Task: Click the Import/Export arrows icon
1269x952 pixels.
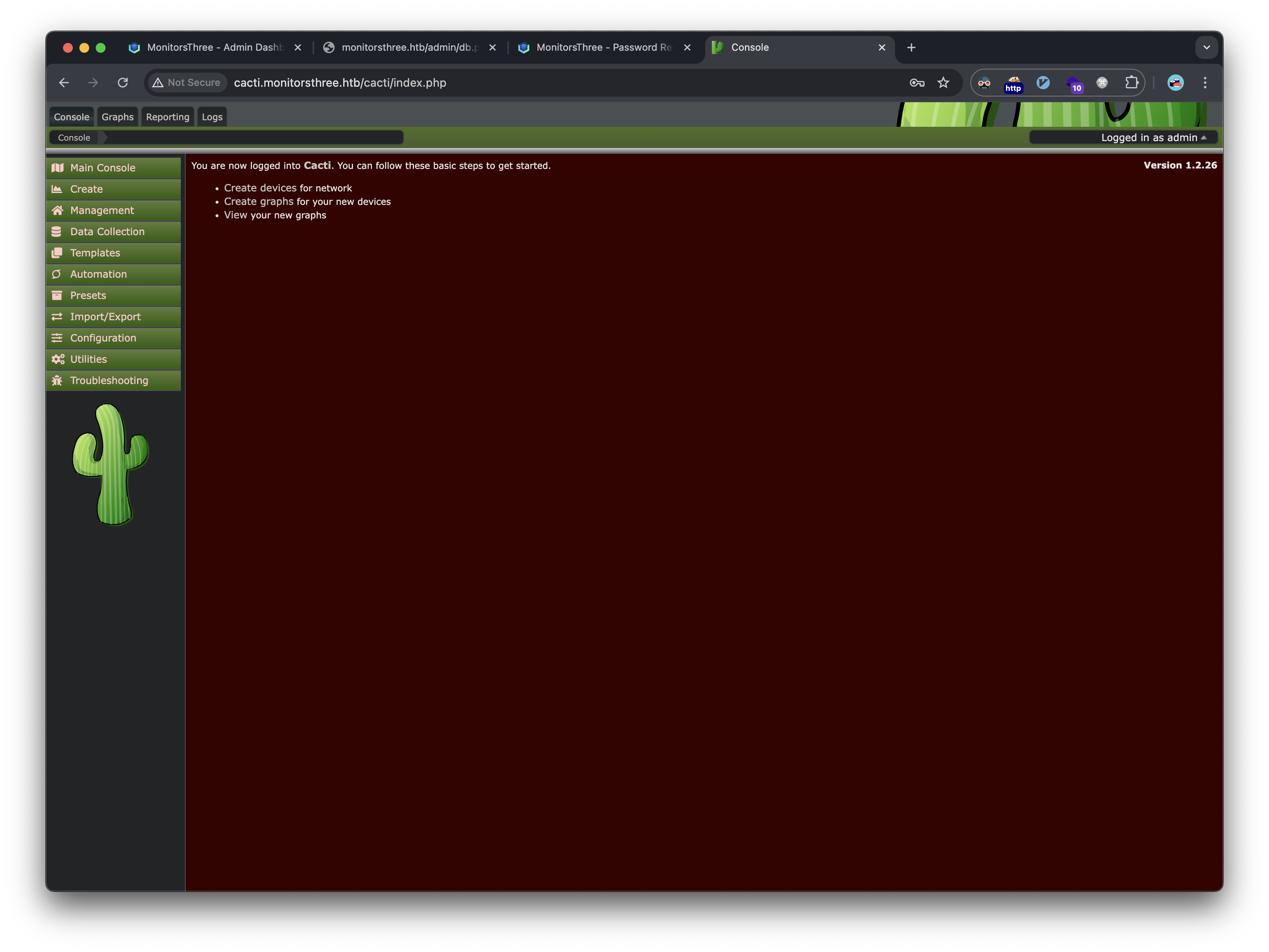Action: coord(57,317)
